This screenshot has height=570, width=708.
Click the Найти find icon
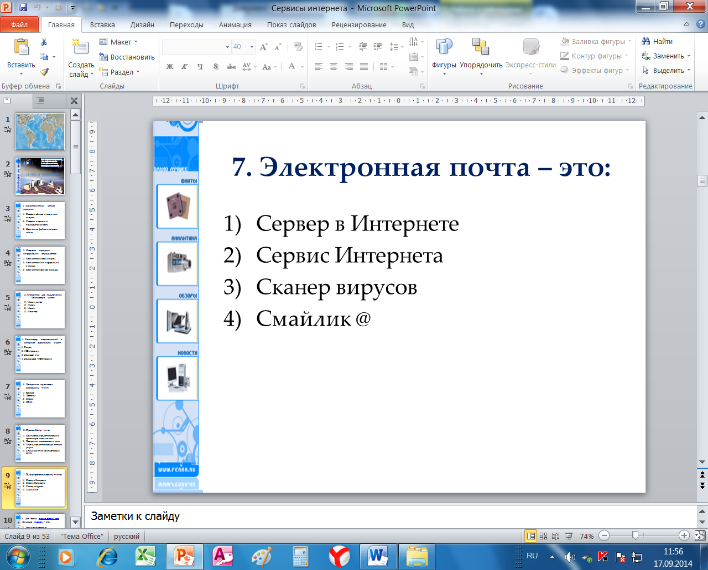coord(657,42)
